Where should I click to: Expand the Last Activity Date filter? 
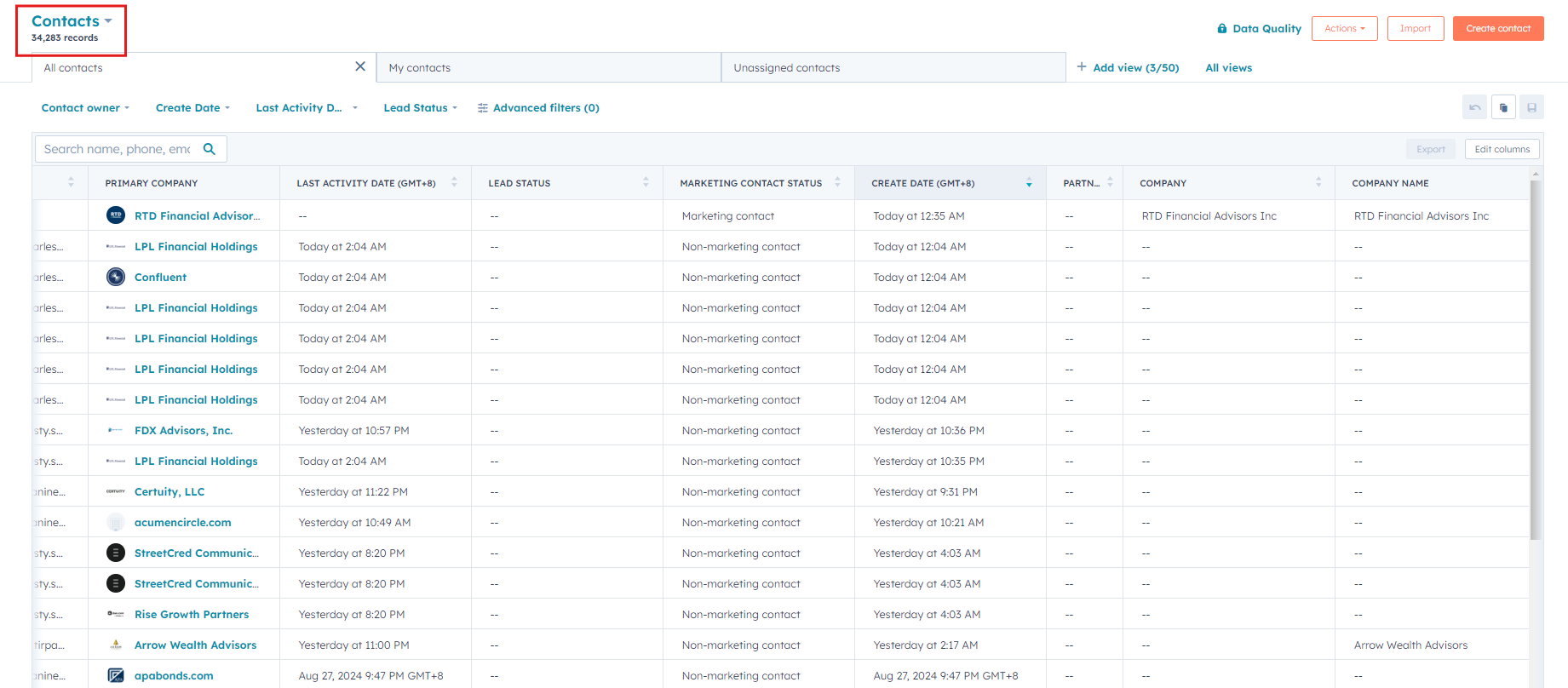[307, 108]
